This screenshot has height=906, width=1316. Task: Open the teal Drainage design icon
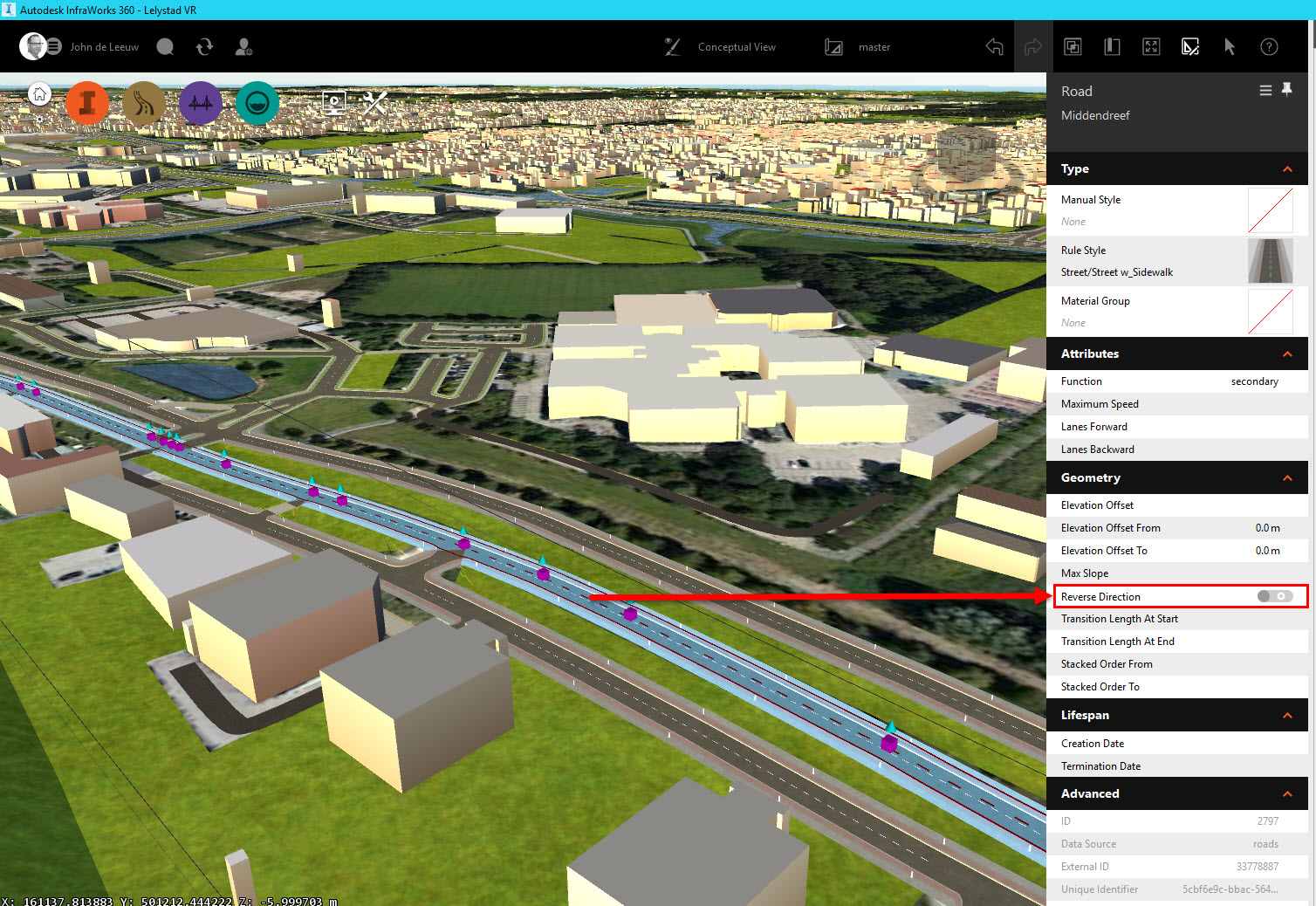coord(257,102)
